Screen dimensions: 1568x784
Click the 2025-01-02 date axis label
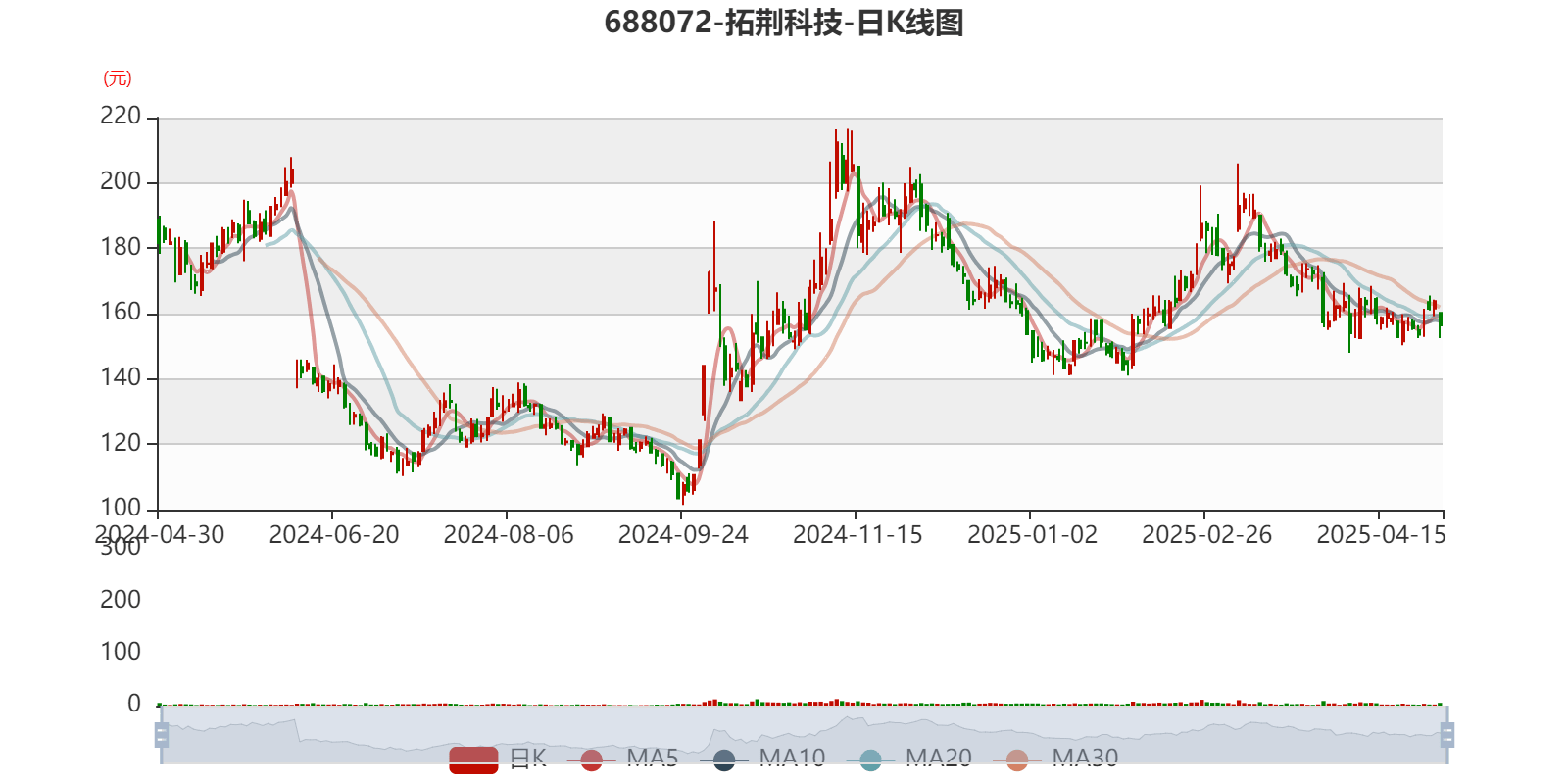click(x=1032, y=535)
